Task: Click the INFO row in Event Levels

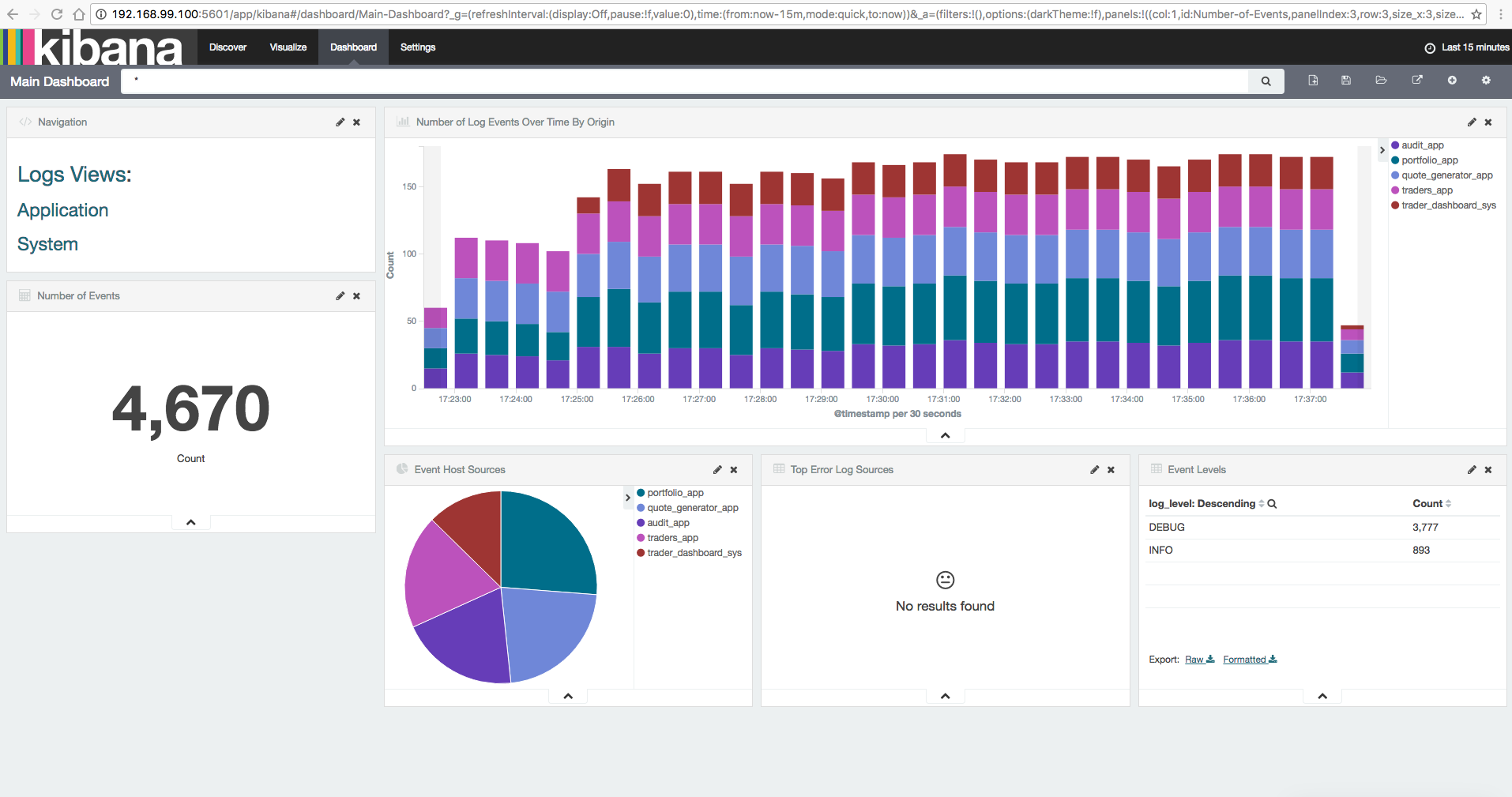Action: 1322,551
